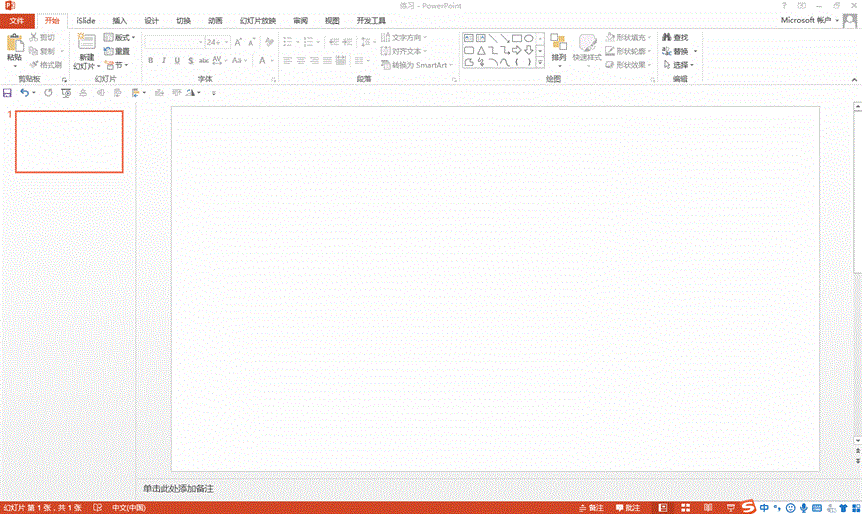Toggle bold text formatting
The height and width of the screenshot is (514, 862).
click(151, 60)
